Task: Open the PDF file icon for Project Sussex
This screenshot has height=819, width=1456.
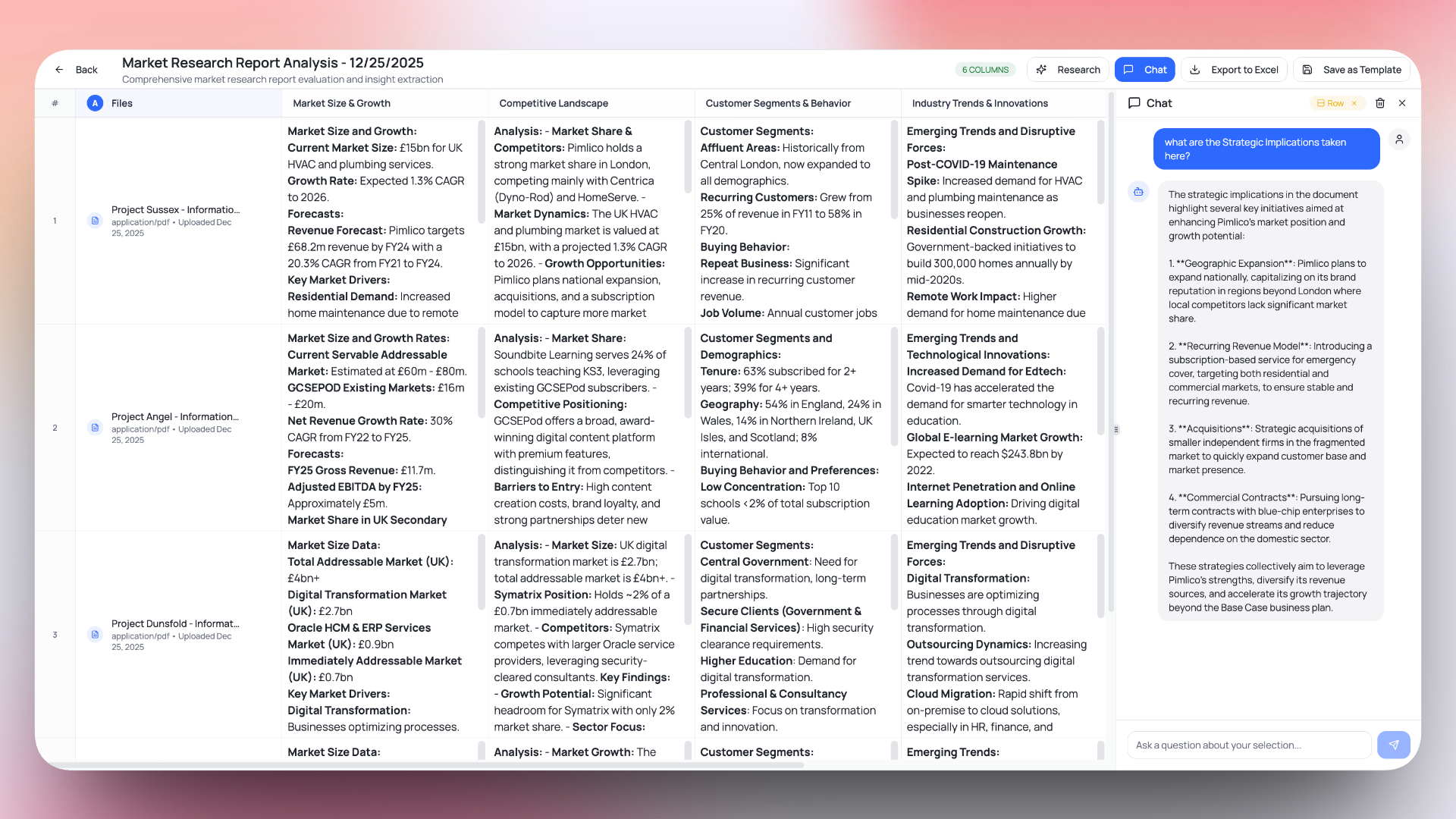Action: [x=95, y=221]
